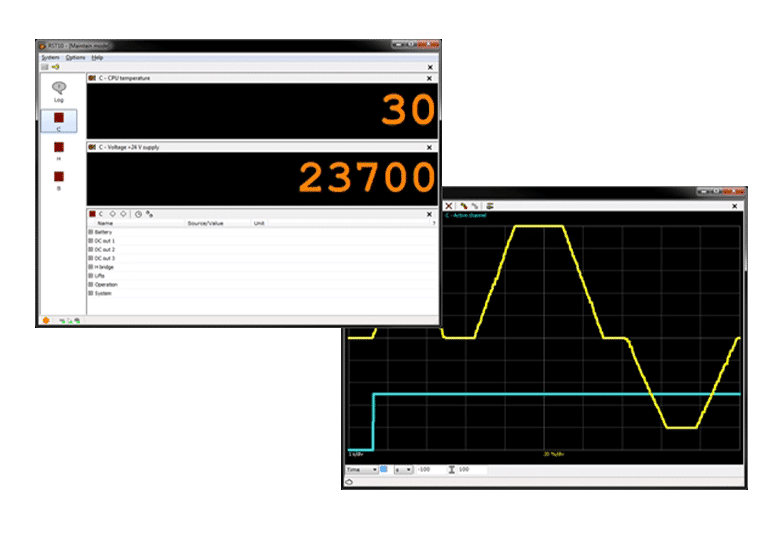Close the CPU temperature panel
This screenshot has height=535, width=782.
[x=430, y=78]
